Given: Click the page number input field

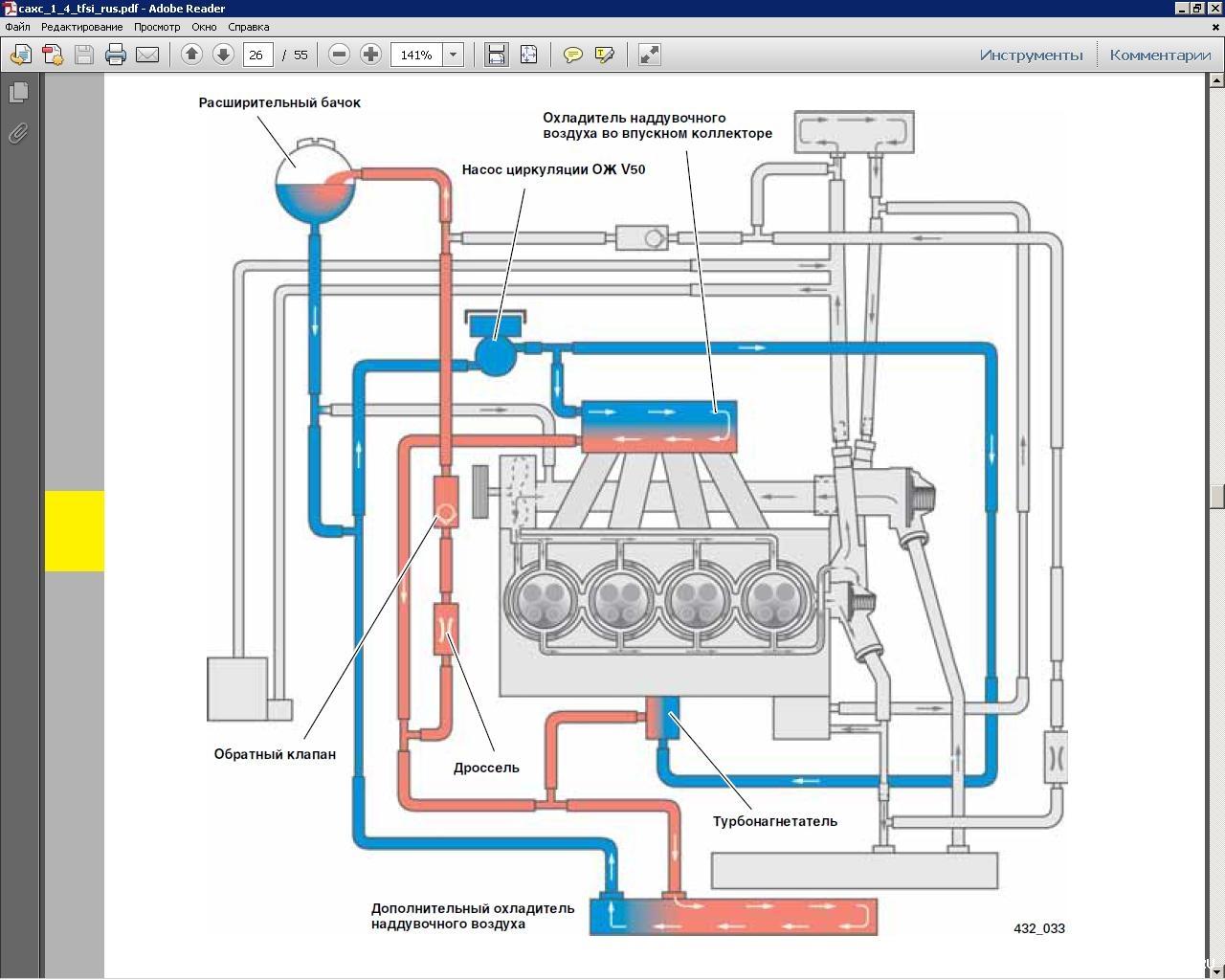Looking at the screenshot, I should coord(257,55).
